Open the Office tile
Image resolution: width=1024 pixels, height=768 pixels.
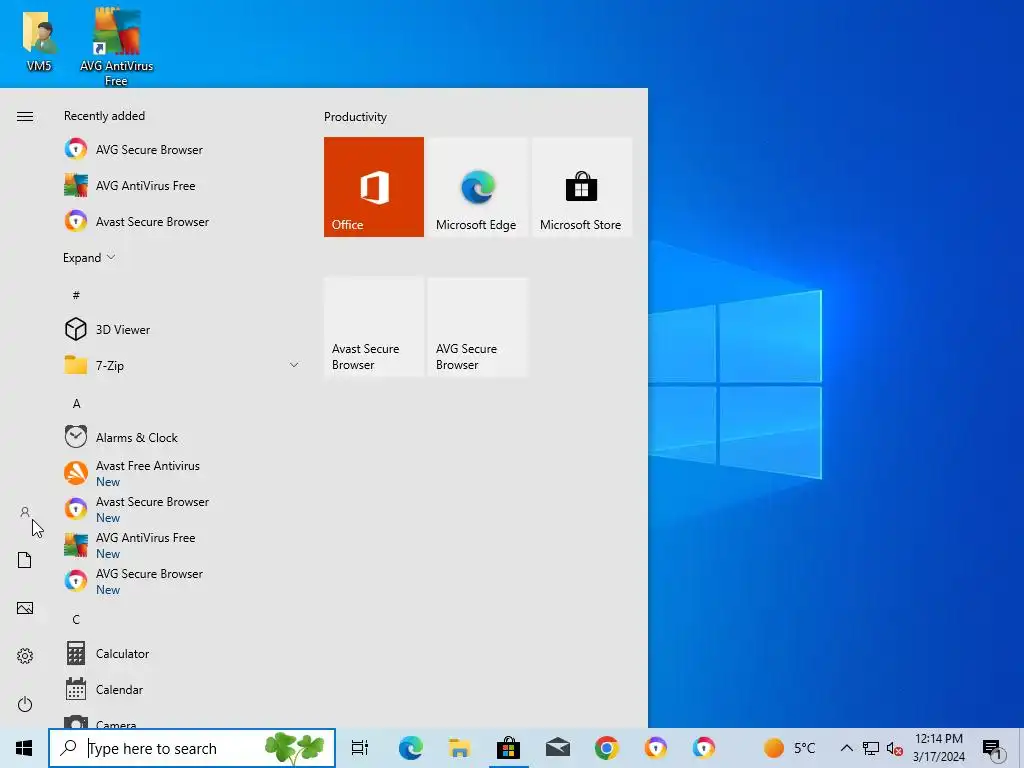click(374, 187)
